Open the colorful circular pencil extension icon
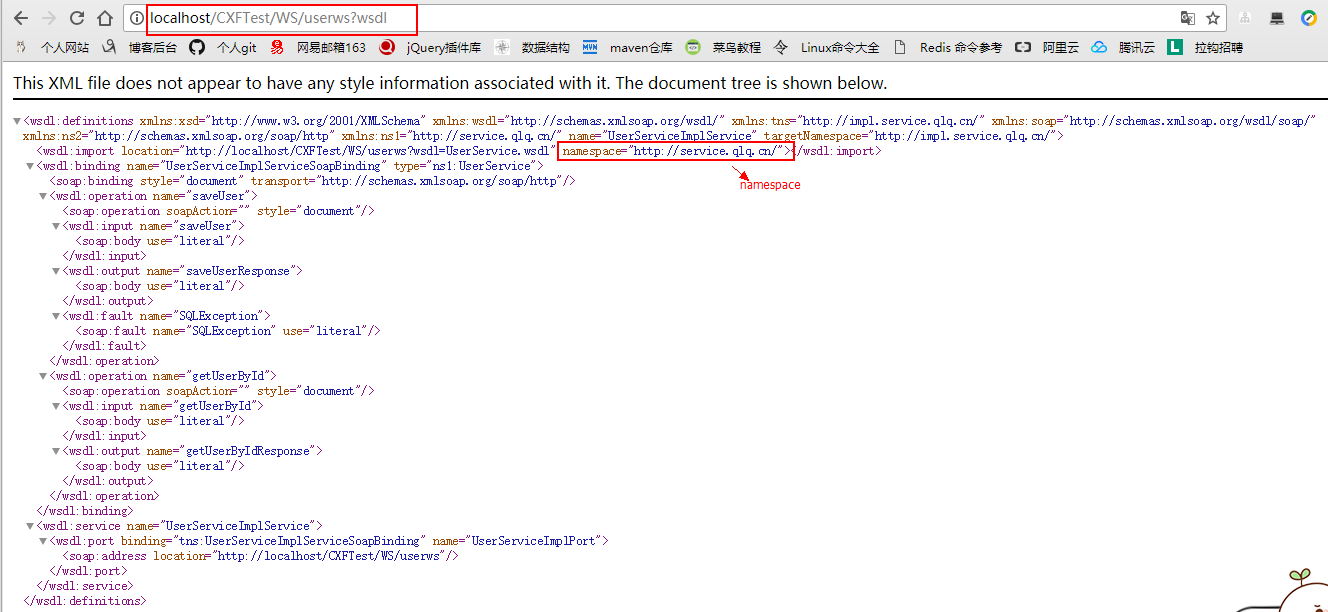Screen dimensions: 1328x612 pyautogui.click(x=1308, y=18)
